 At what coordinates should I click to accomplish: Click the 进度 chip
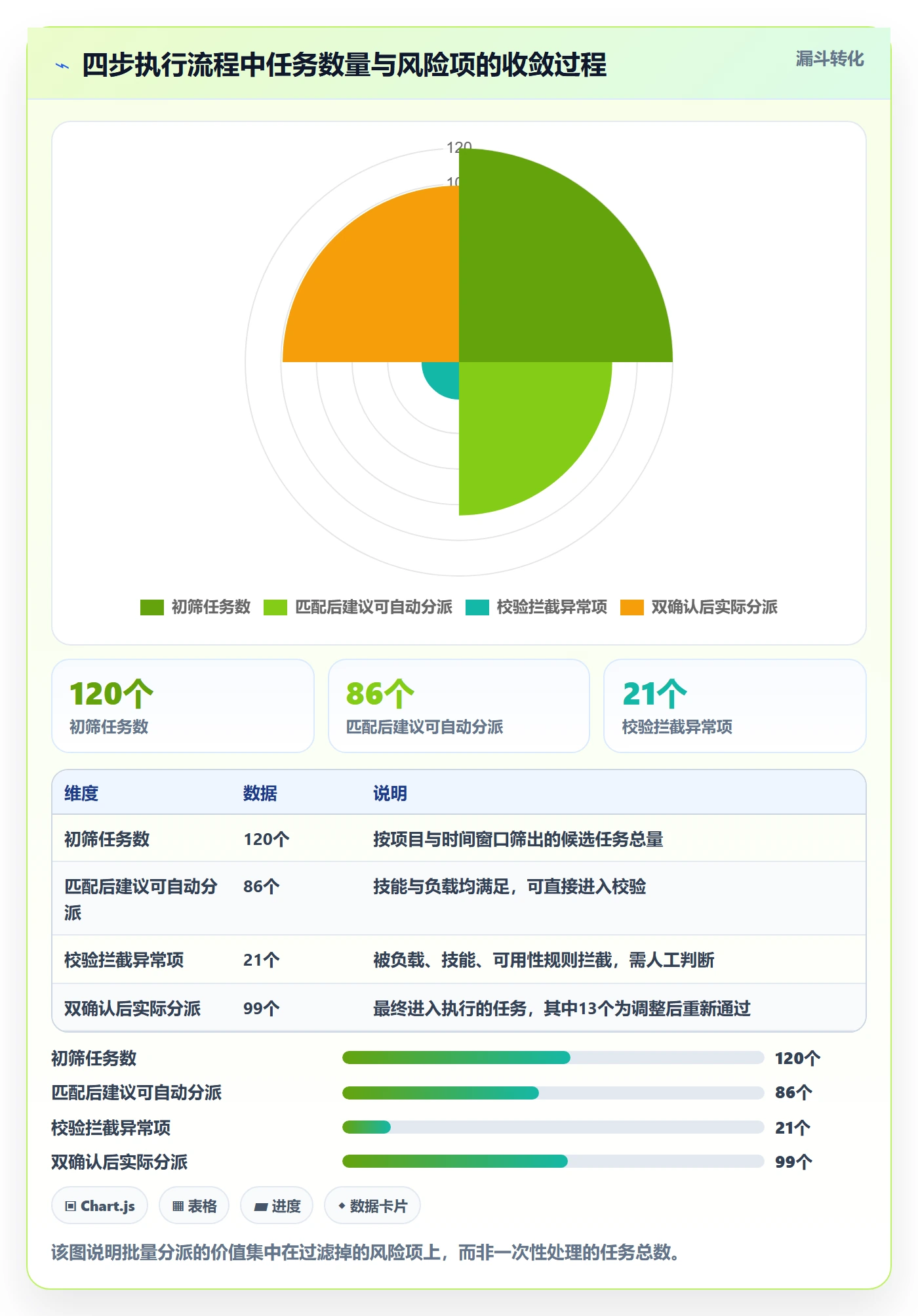click(277, 1206)
